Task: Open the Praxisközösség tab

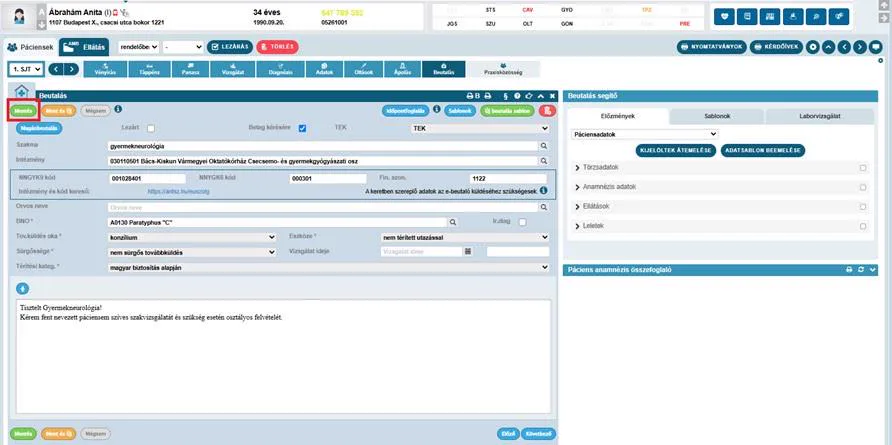Action: pos(503,69)
